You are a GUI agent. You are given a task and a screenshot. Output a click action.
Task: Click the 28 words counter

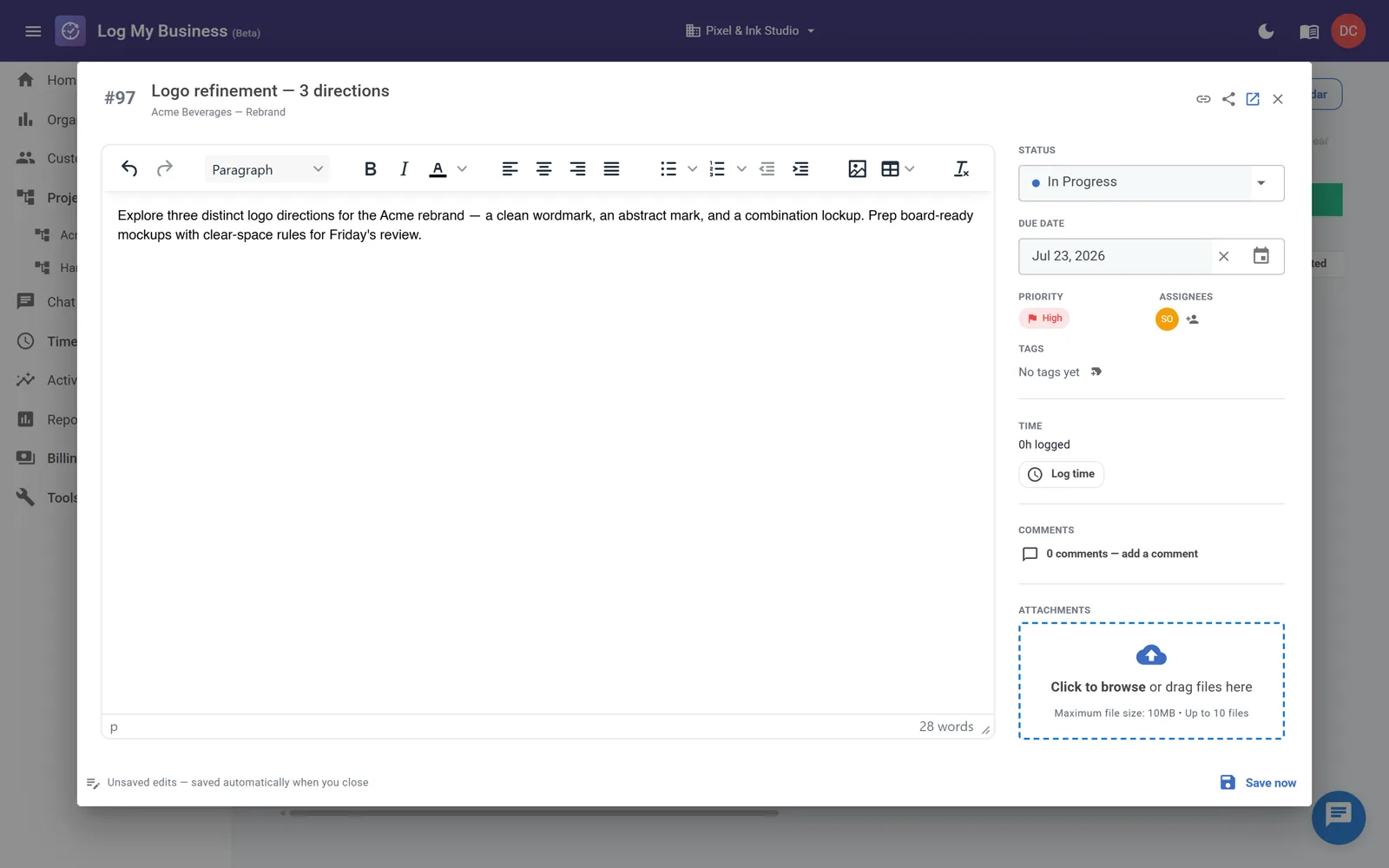tap(946, 727)
